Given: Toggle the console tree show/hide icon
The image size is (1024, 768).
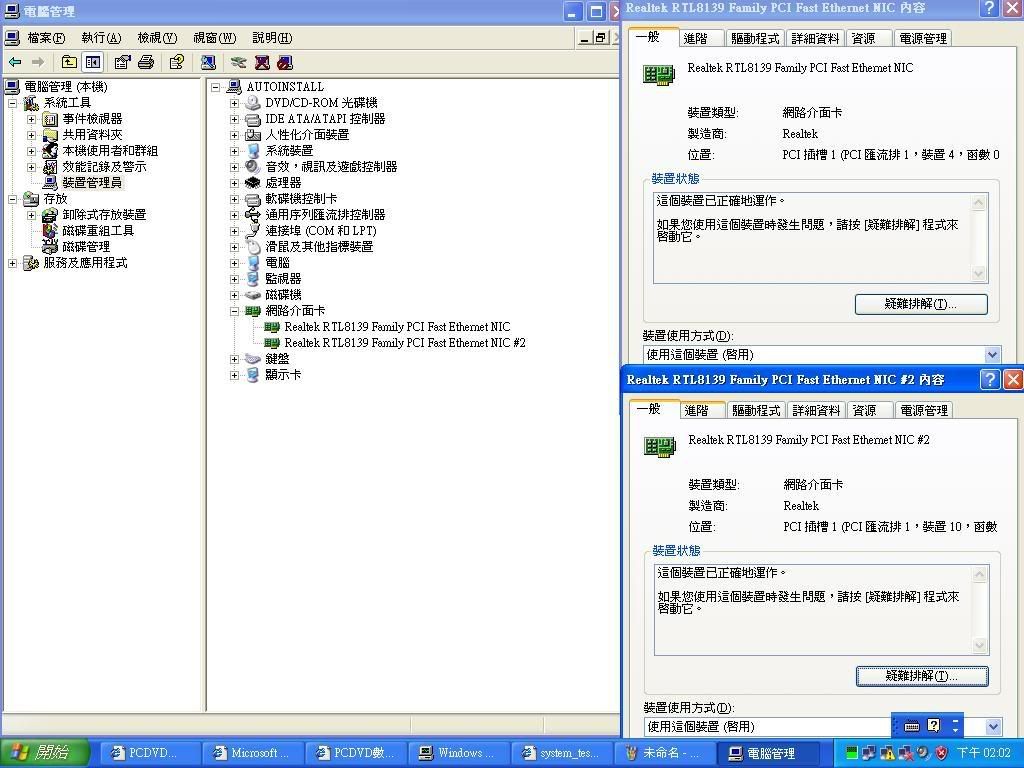Looking at the screenshot, I should point(93,62).
